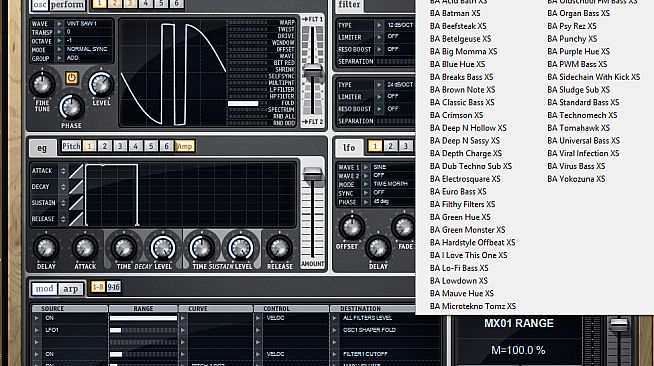Click the VELOC control in first mod row
This screenshot has width=654, height=366.
(276, 318)
